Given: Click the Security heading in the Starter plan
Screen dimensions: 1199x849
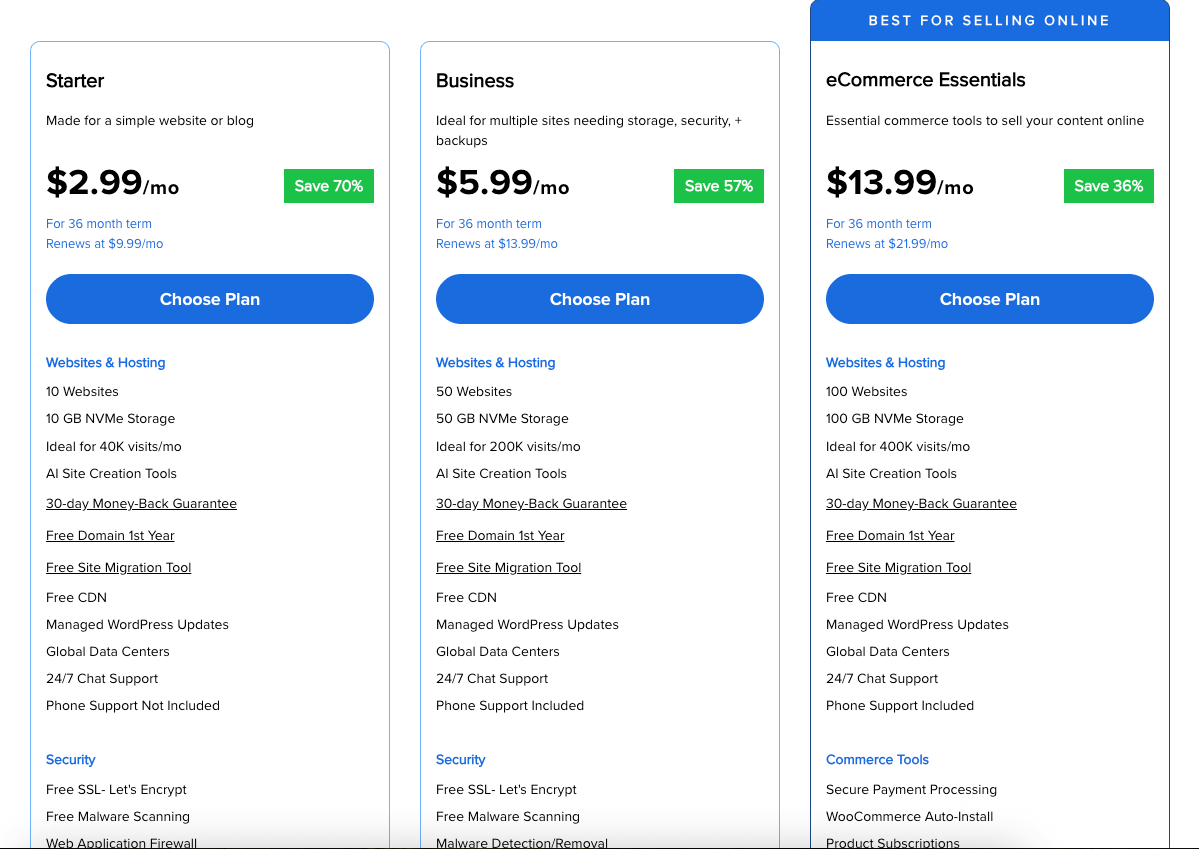Looking at the screenshot, I should (71, 760).
